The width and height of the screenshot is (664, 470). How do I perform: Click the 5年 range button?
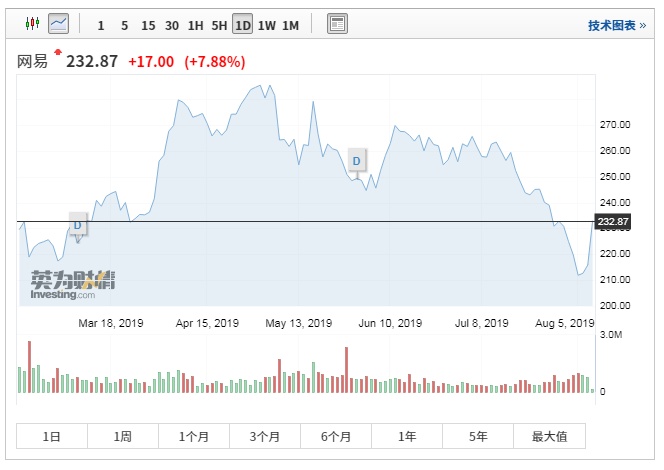pos(478,436)
